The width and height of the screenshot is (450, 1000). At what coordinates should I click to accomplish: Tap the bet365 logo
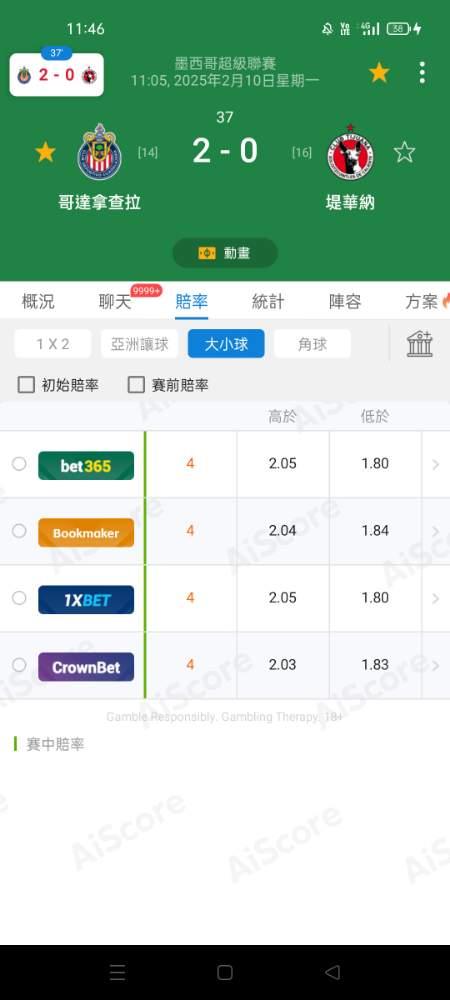click(x=86, y=466)
